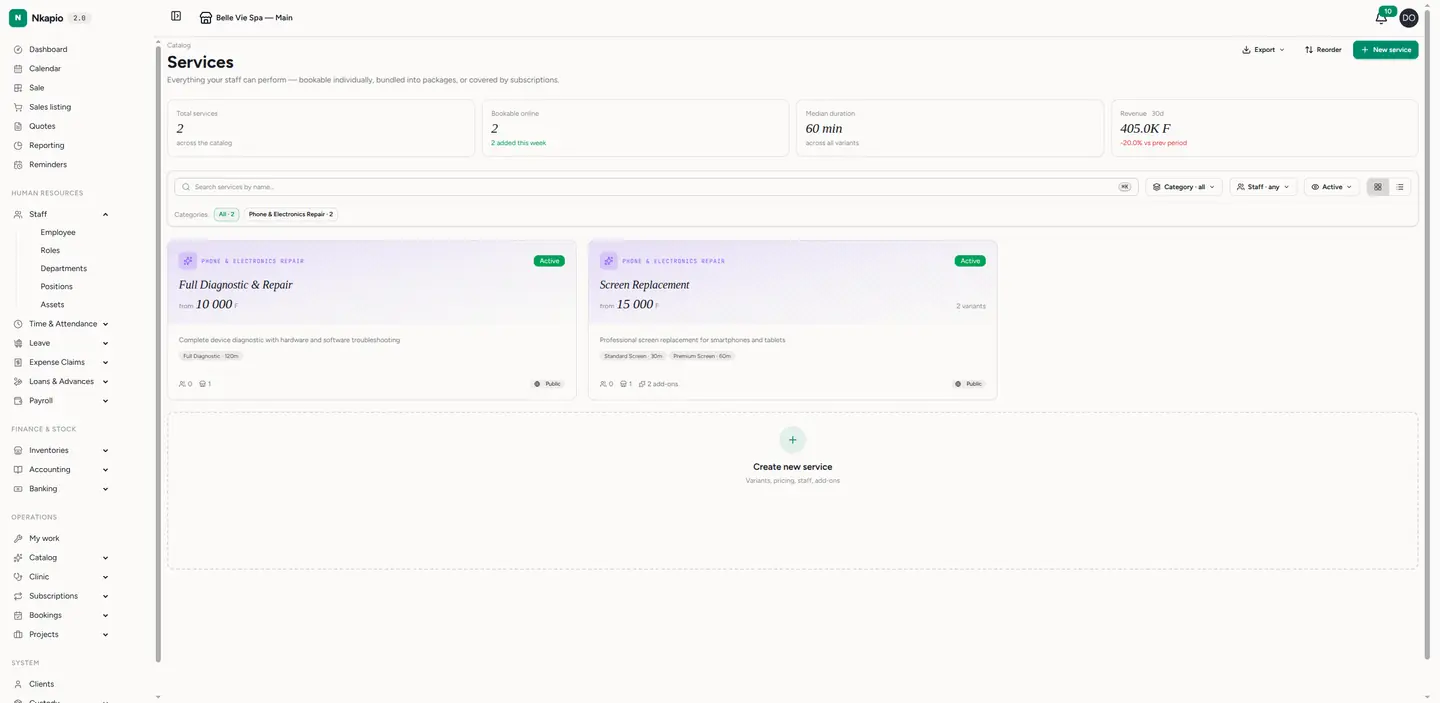Open the notifications bell

(1381, 17)
